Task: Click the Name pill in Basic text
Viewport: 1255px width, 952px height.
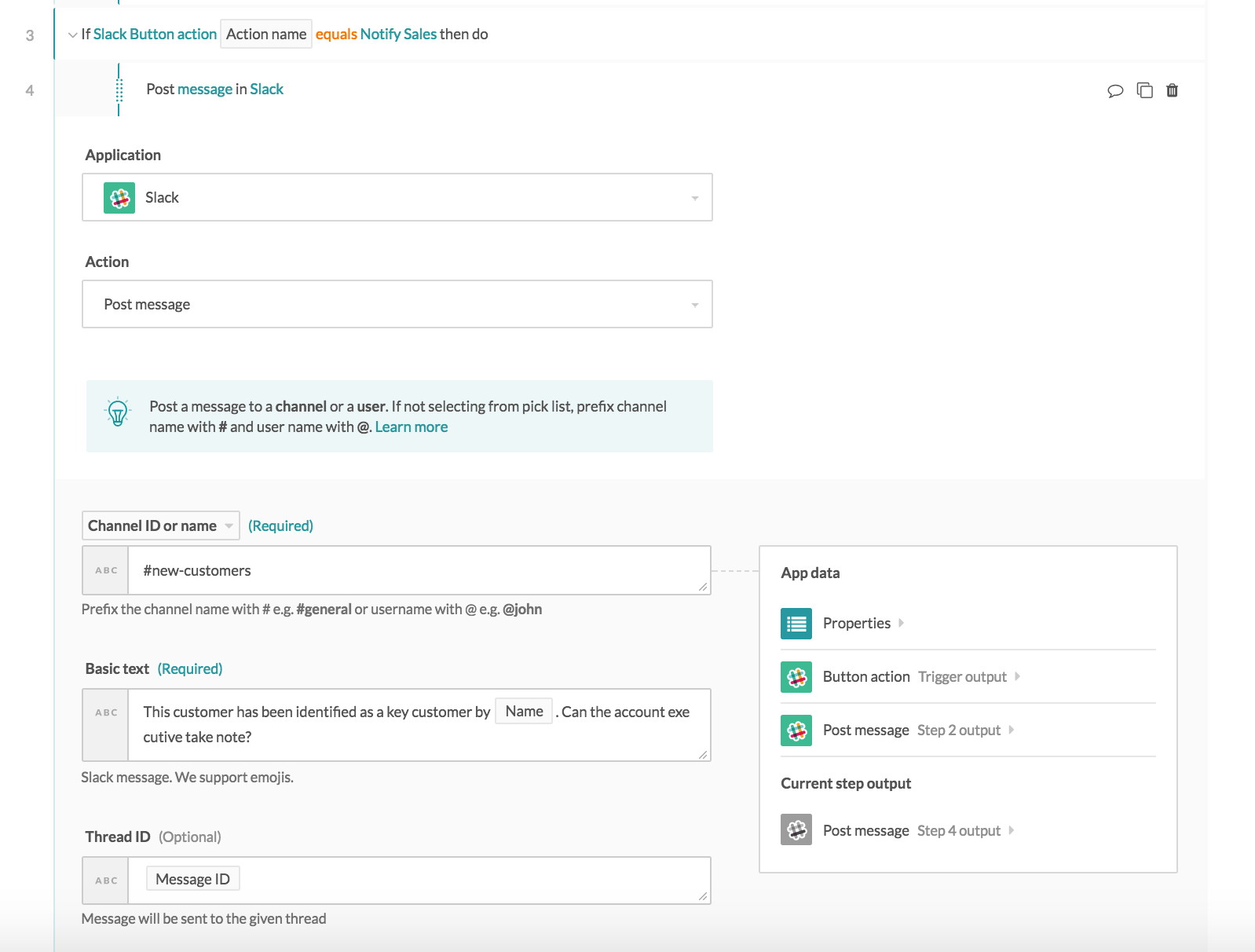Action: [x=524, y=712]
